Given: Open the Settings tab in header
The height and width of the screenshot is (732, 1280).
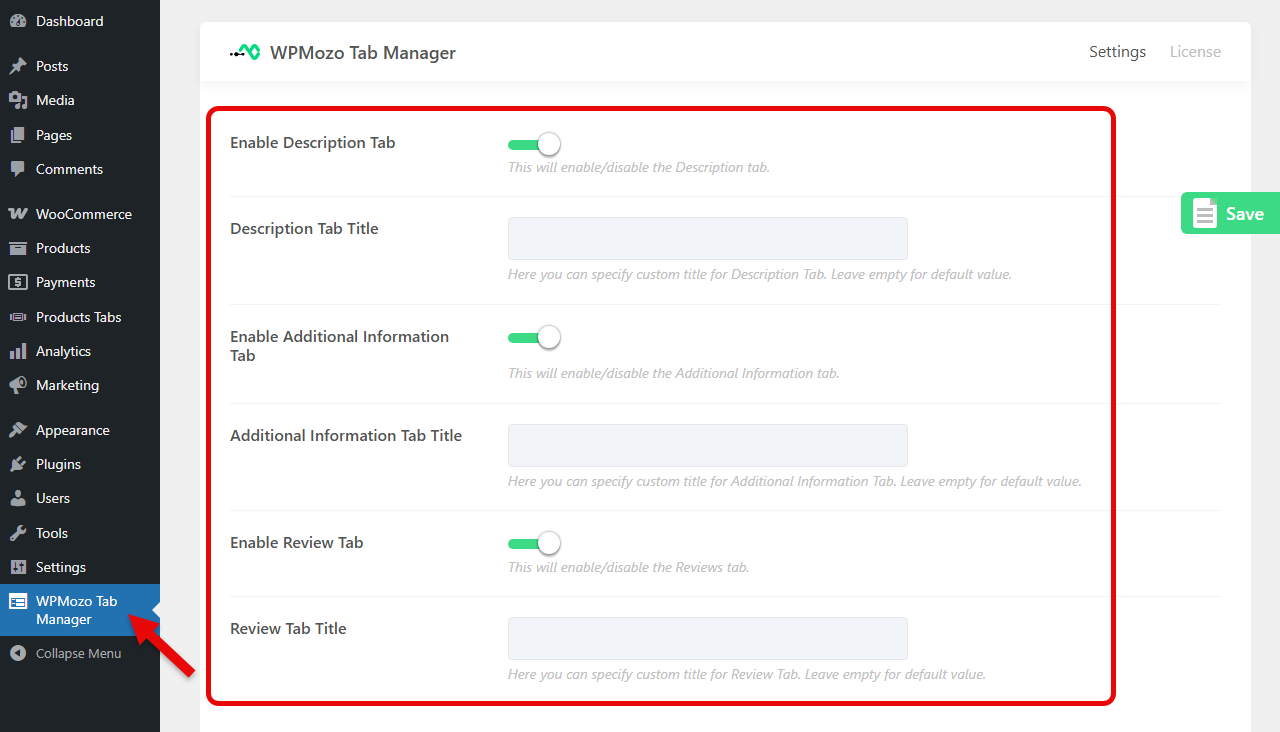Looking at the screenshot, I should 1118,52.
